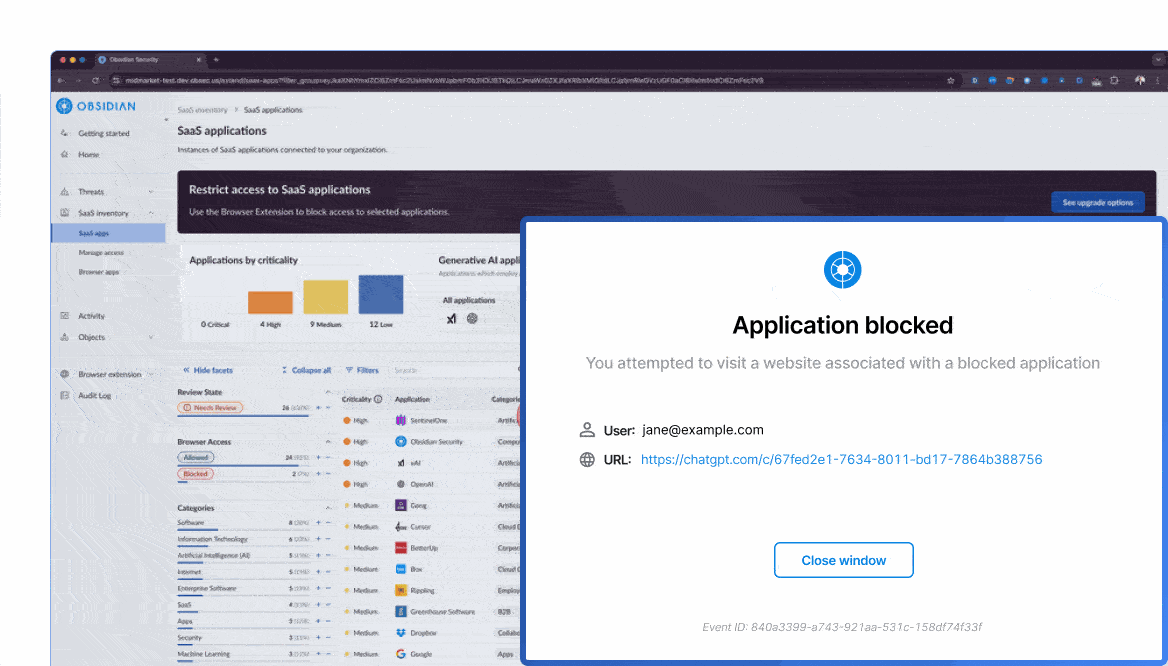The height and width of the screenshot is (666, 1168).
Task: Select the Blocked browser access chip
Action: point(196,474)
